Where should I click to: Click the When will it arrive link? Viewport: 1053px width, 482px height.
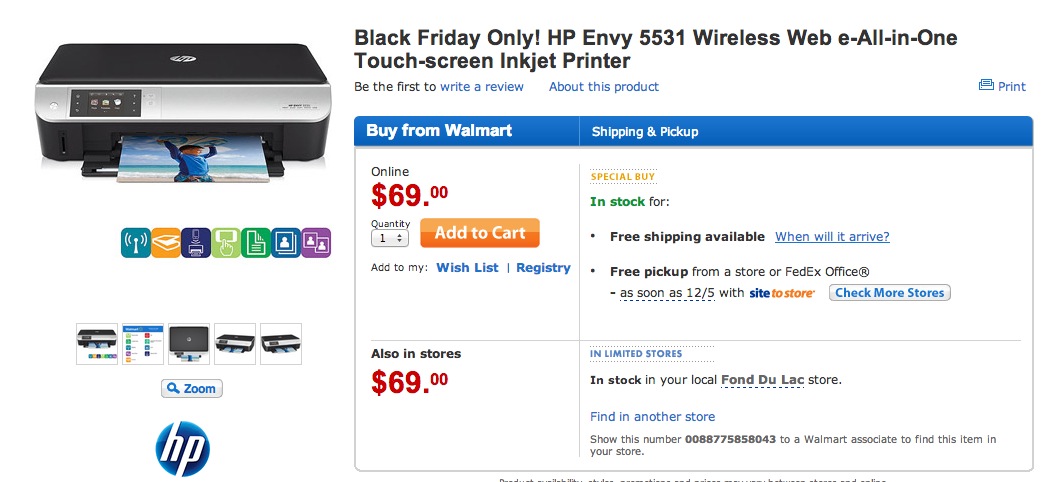(832, 237)
